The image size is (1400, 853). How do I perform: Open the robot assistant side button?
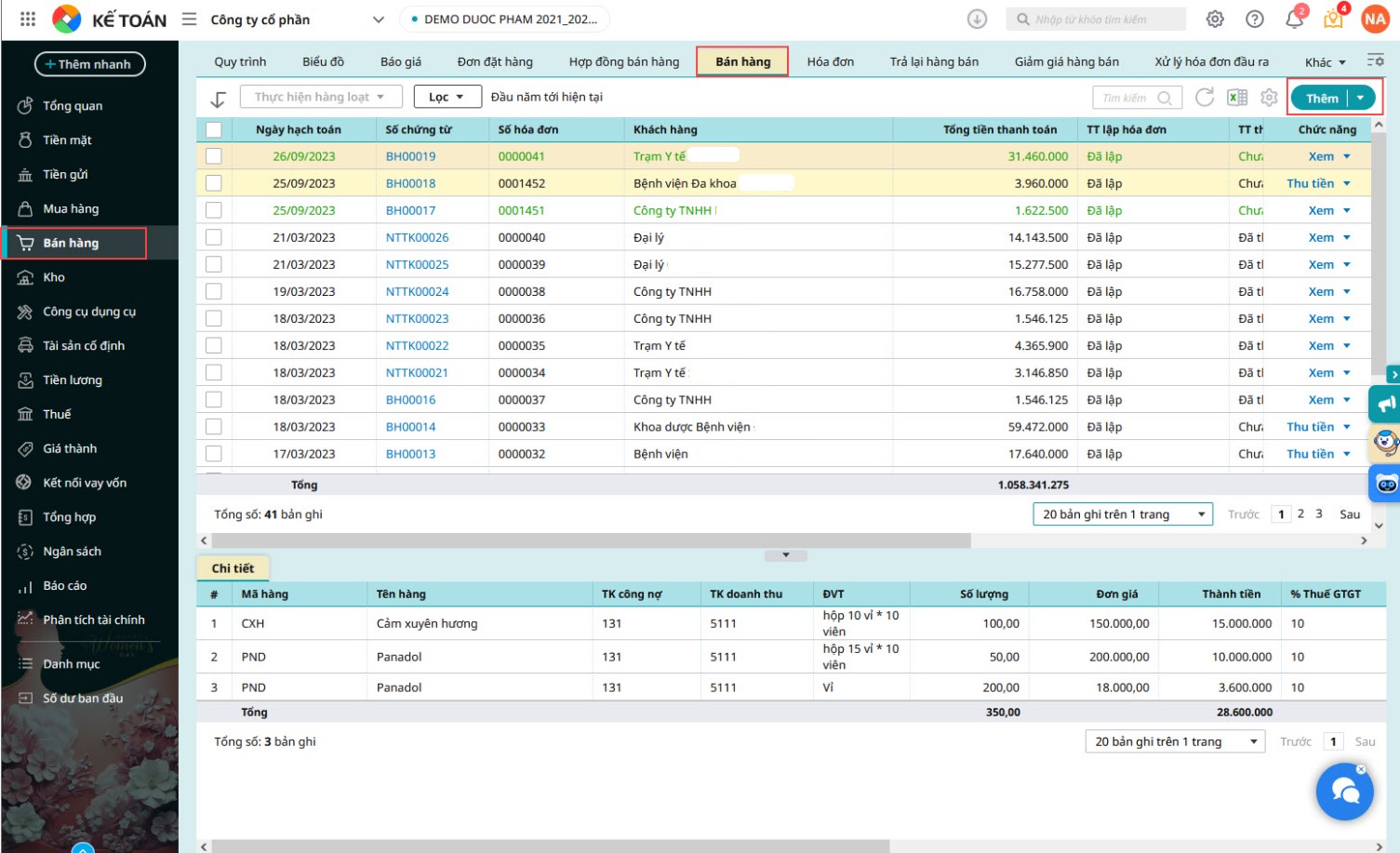pyautogui.click(x=1385, y=484)
